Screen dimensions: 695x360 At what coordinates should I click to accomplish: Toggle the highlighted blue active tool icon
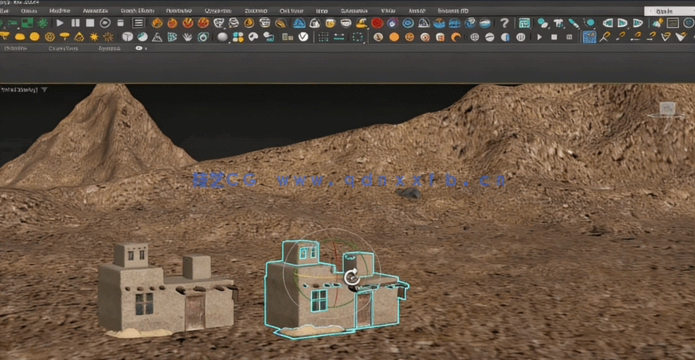[x=589, y=37]
